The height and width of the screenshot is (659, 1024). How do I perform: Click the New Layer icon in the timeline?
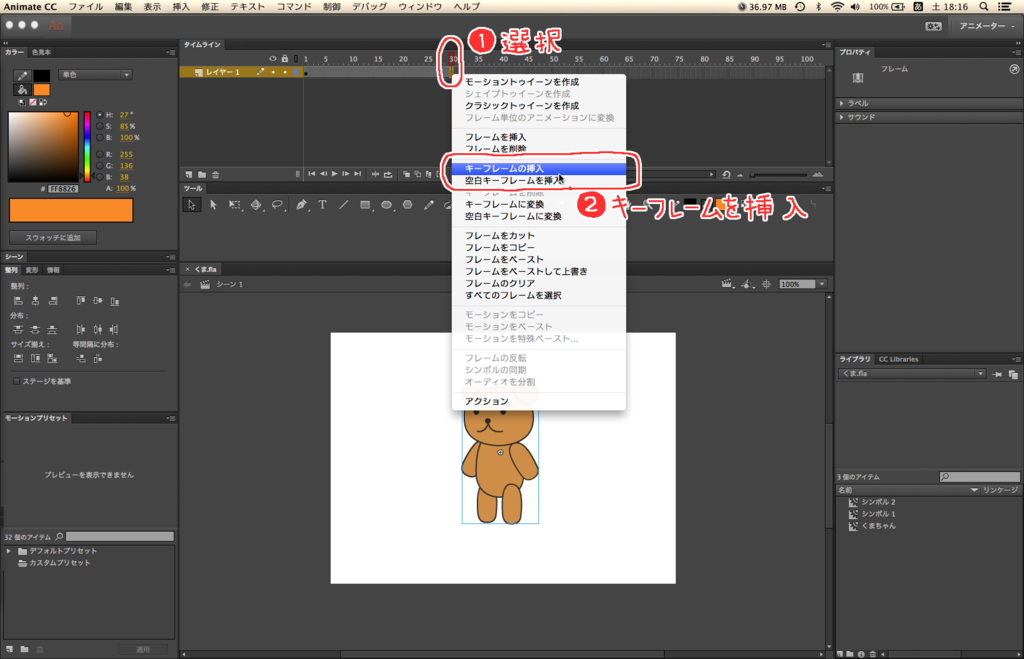pos(189,174)
